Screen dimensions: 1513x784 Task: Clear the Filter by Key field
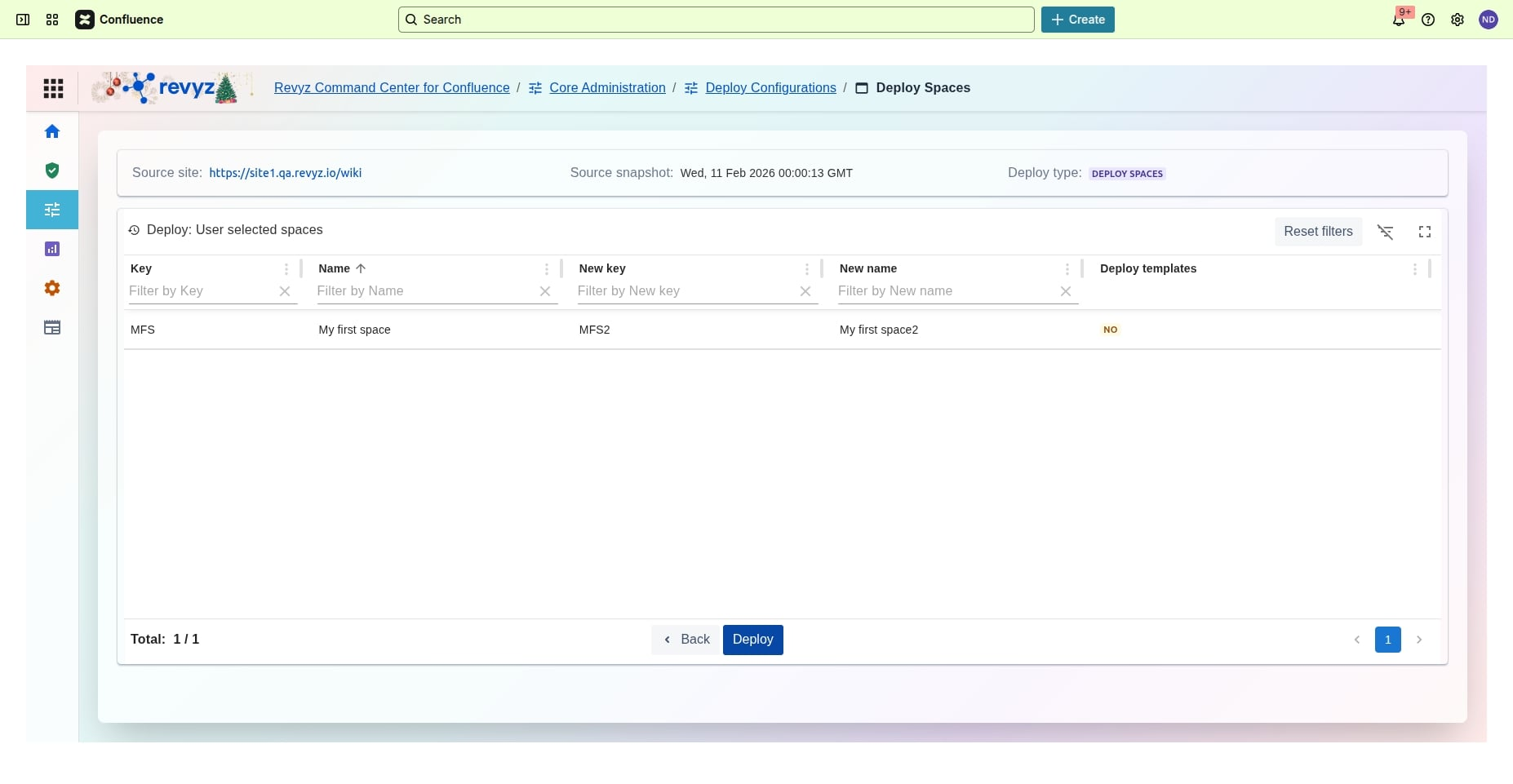pyautogui.click(x=285, y=291)
